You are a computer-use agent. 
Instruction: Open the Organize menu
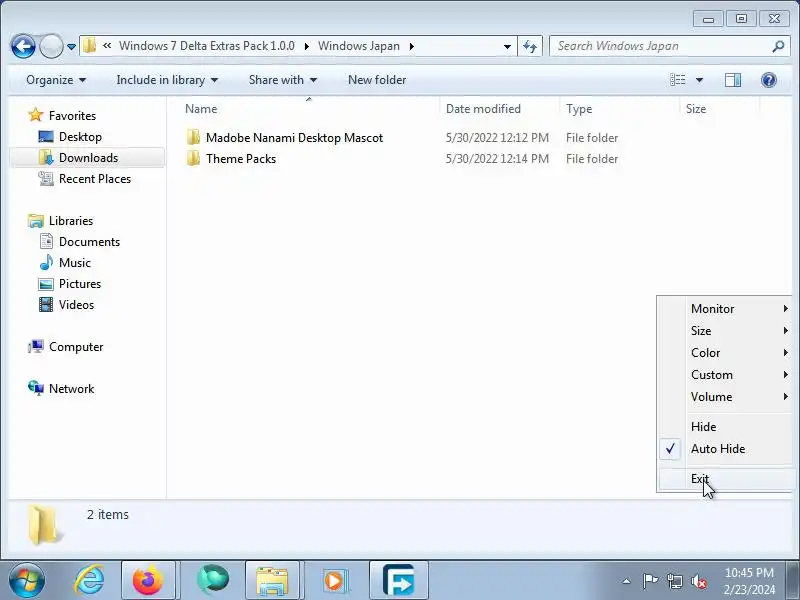[56, 80]
